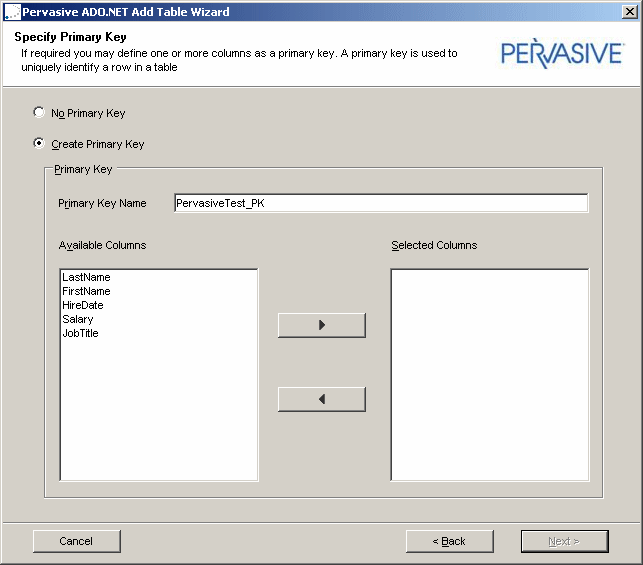Select LastName in Available Columns
643x565 pixels.
86,277
